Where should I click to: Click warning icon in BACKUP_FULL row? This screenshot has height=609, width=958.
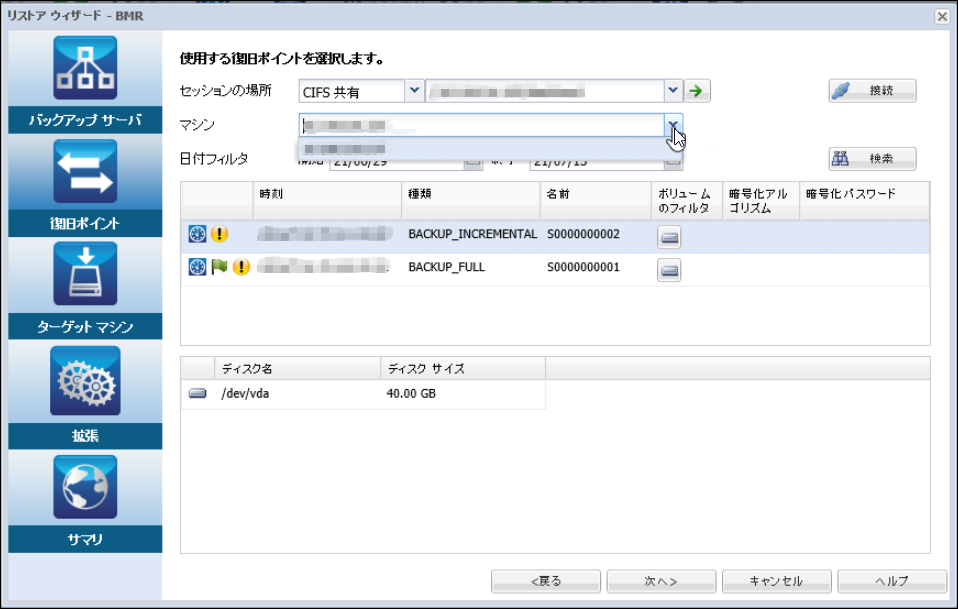click(241, 267)
